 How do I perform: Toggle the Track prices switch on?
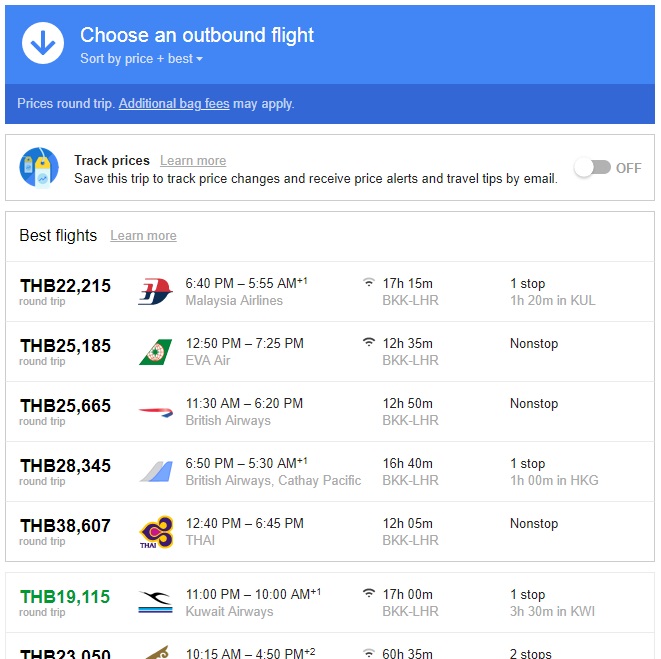click(x=593, y=167)
